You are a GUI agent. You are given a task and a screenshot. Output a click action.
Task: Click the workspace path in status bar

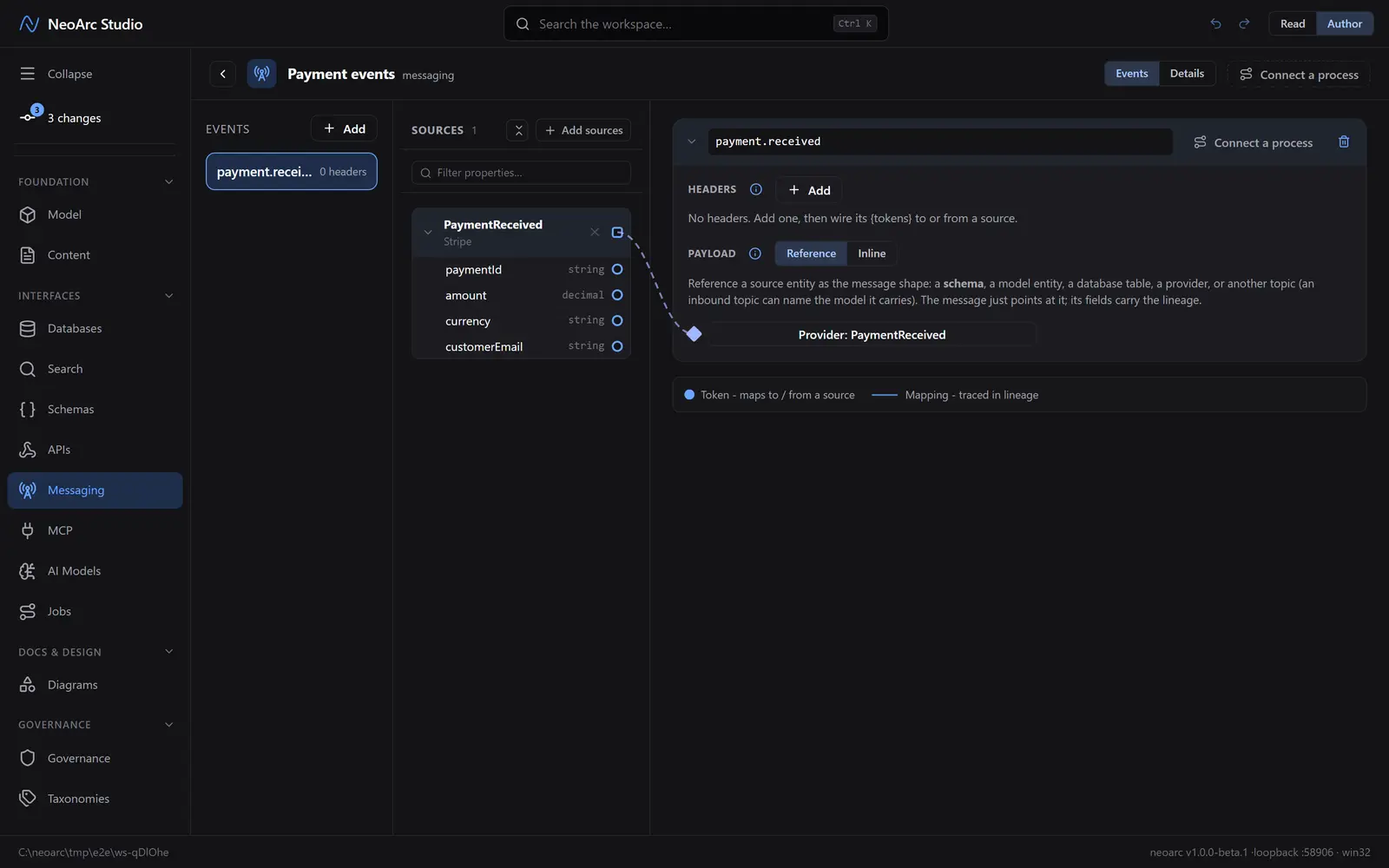94,852
